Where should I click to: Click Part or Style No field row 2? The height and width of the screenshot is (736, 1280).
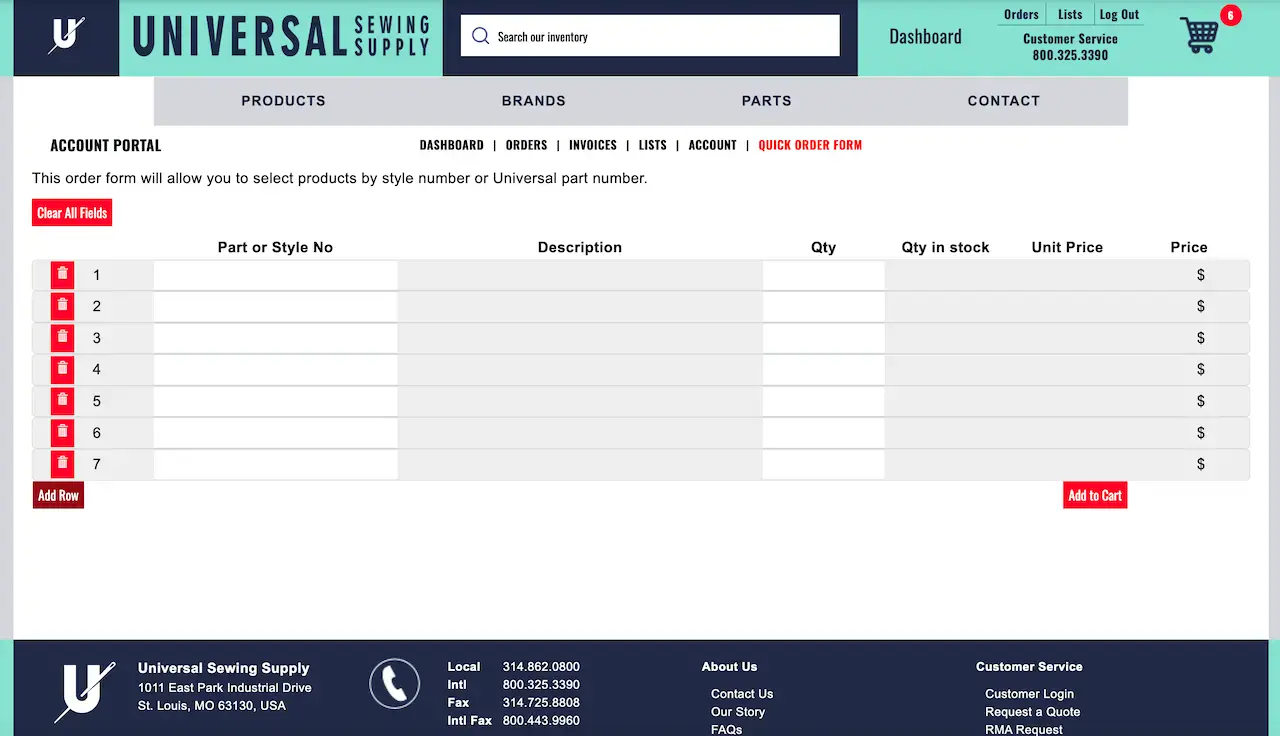(276, 306)
